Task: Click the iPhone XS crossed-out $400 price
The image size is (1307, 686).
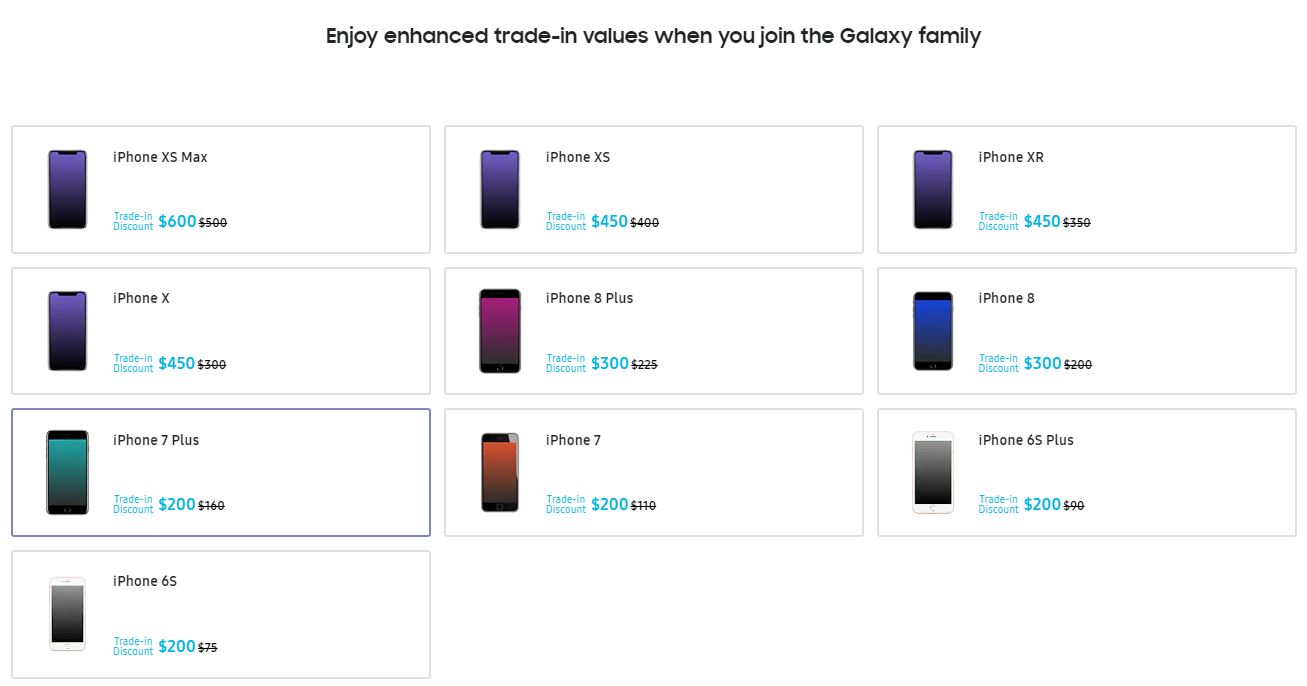Action: point(645,223)
